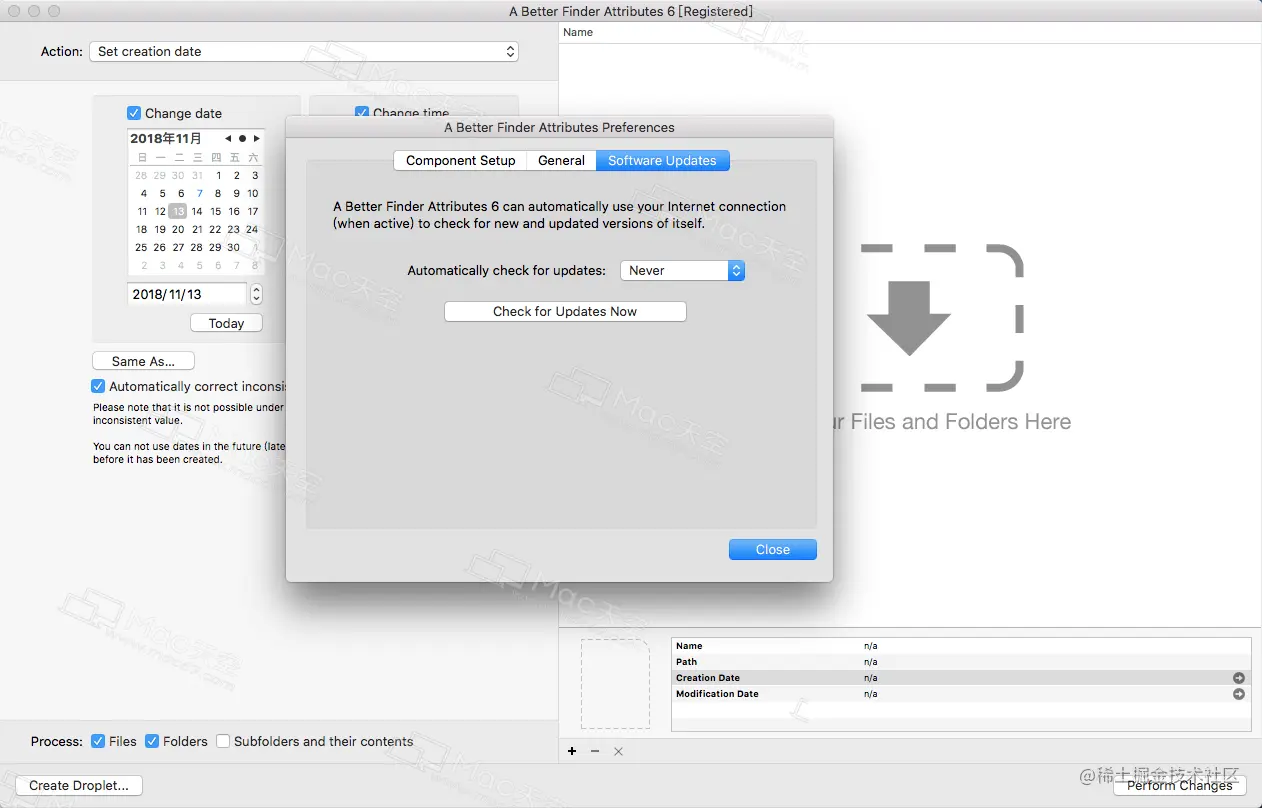
Task: Click the download arrow drop zone icon
Action: (x=908, y=319)
